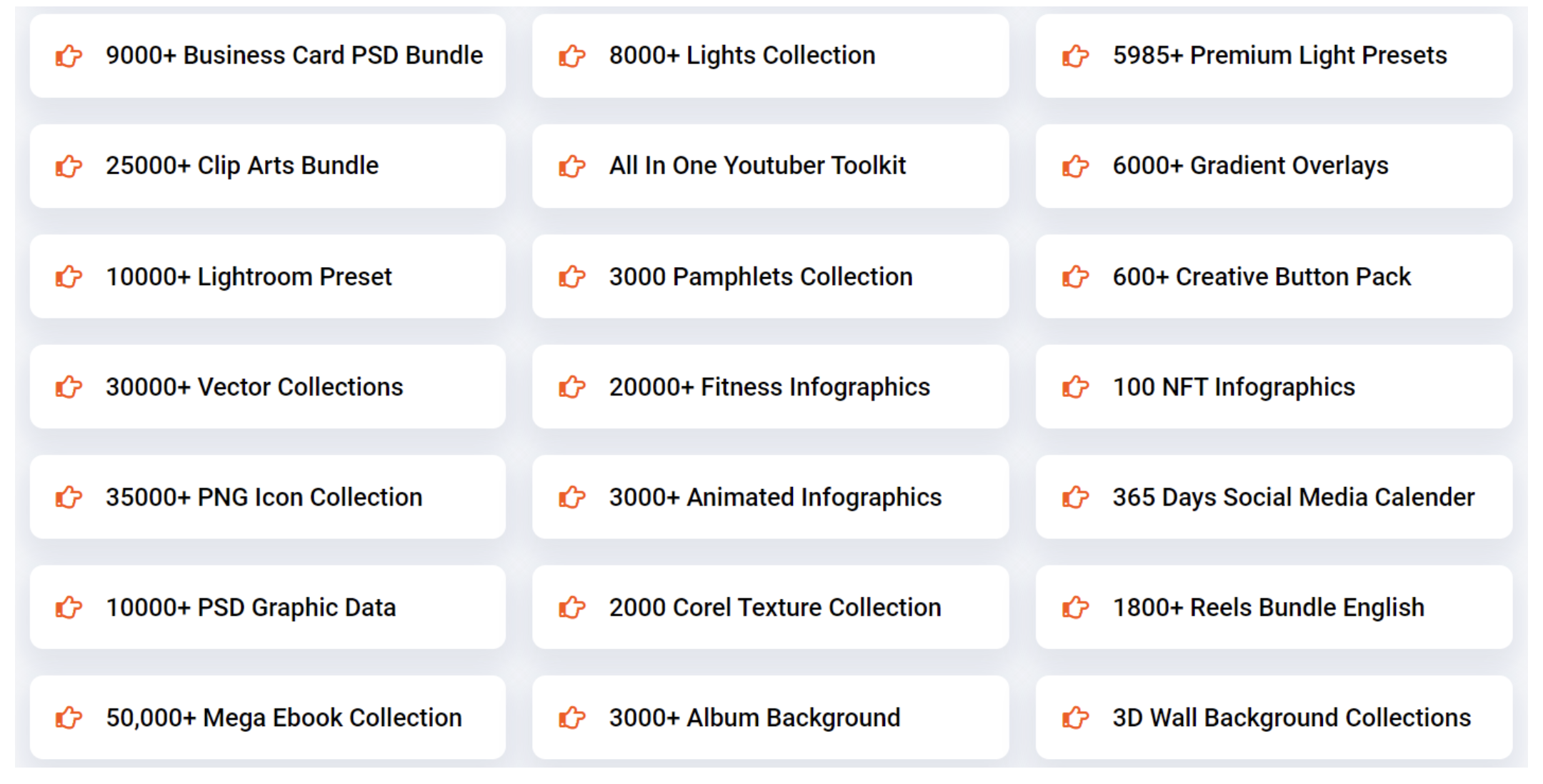This screenshot has height=784, width=1543.
Task: Open the 3000 Pamphlets Collection card
Action: [761, 276]
